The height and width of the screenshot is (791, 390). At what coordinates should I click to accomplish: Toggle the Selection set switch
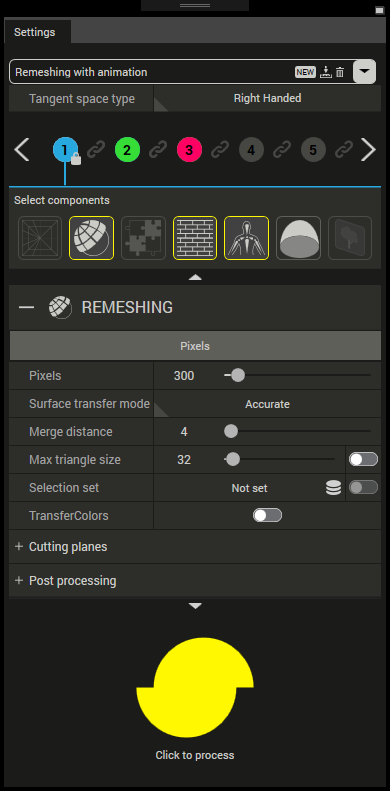click(x=363, y=487)
